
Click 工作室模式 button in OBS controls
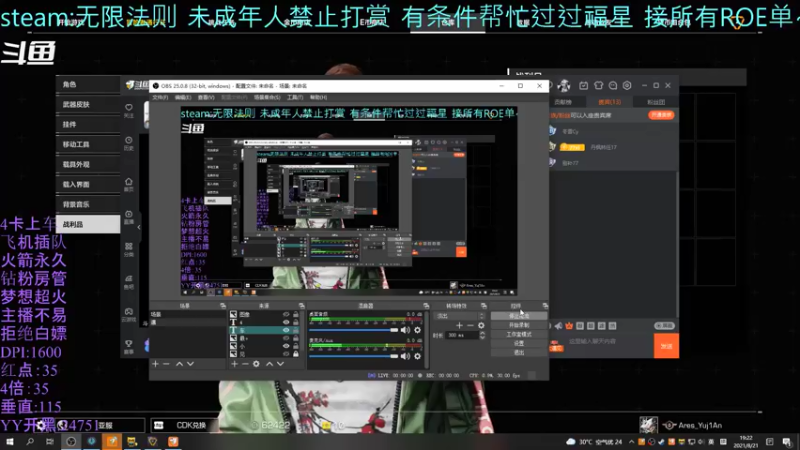click(519, 334)
